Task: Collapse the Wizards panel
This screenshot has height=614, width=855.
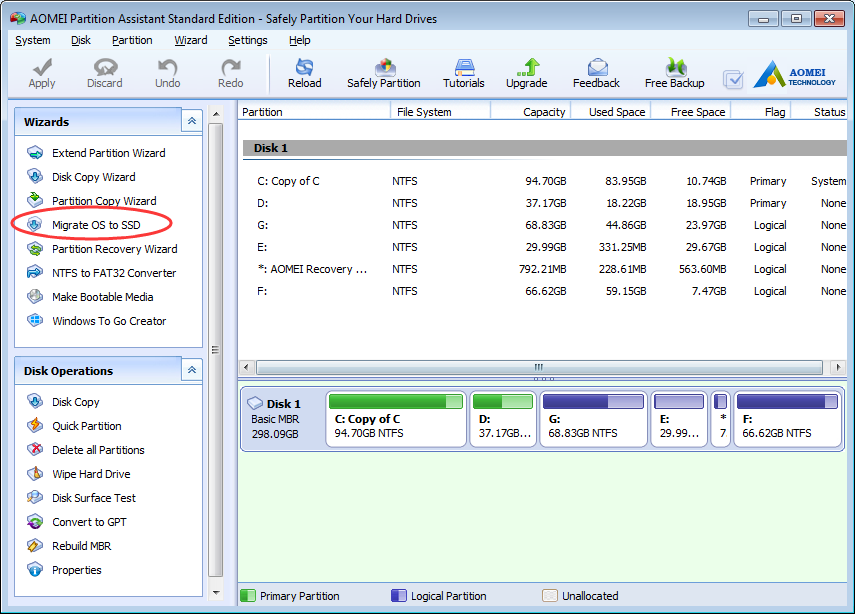Action: pyautogui.click(x=192, y=121)
